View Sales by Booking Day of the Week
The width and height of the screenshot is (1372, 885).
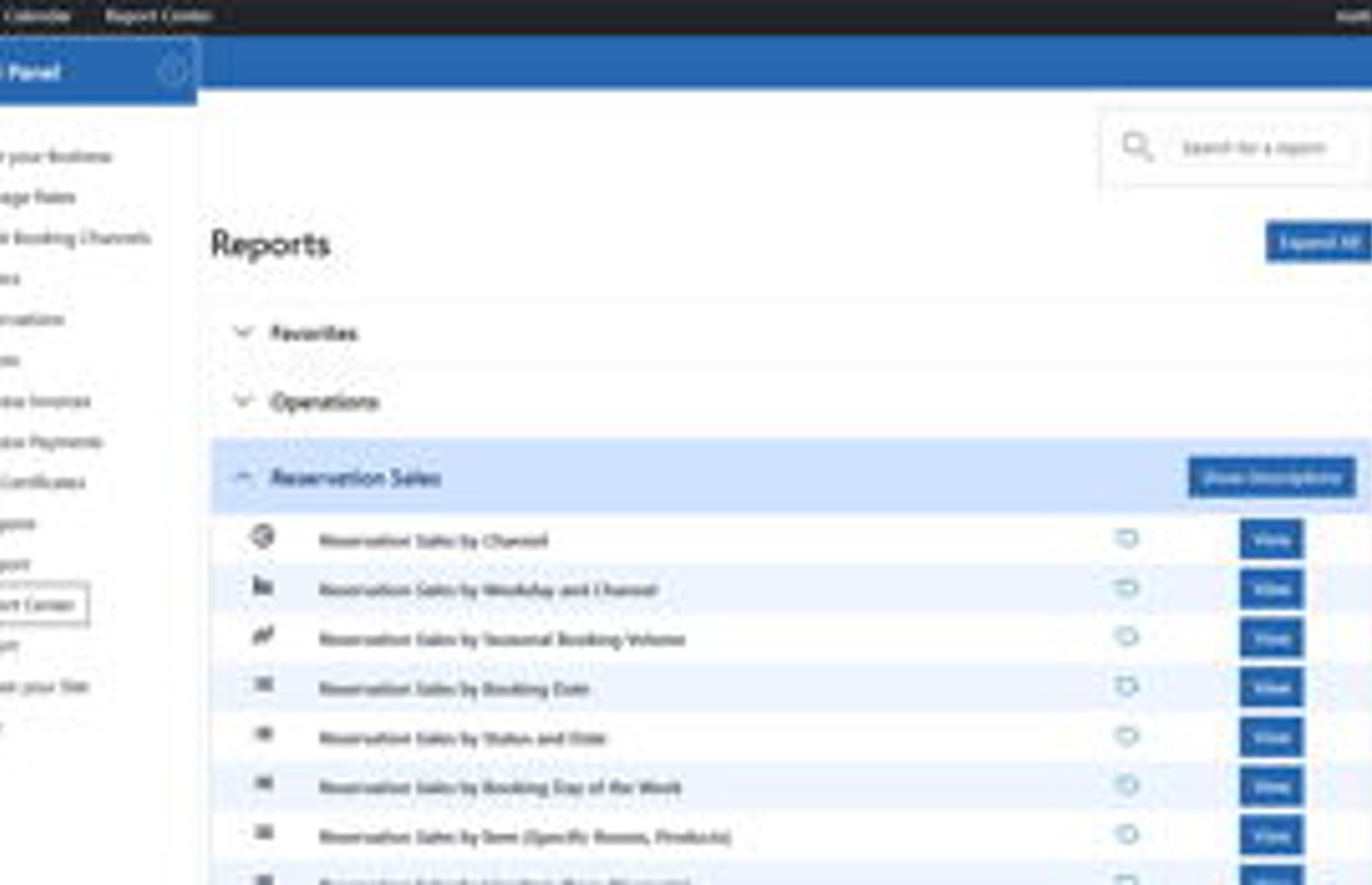pyautogui.click(x=1271, y=786)
